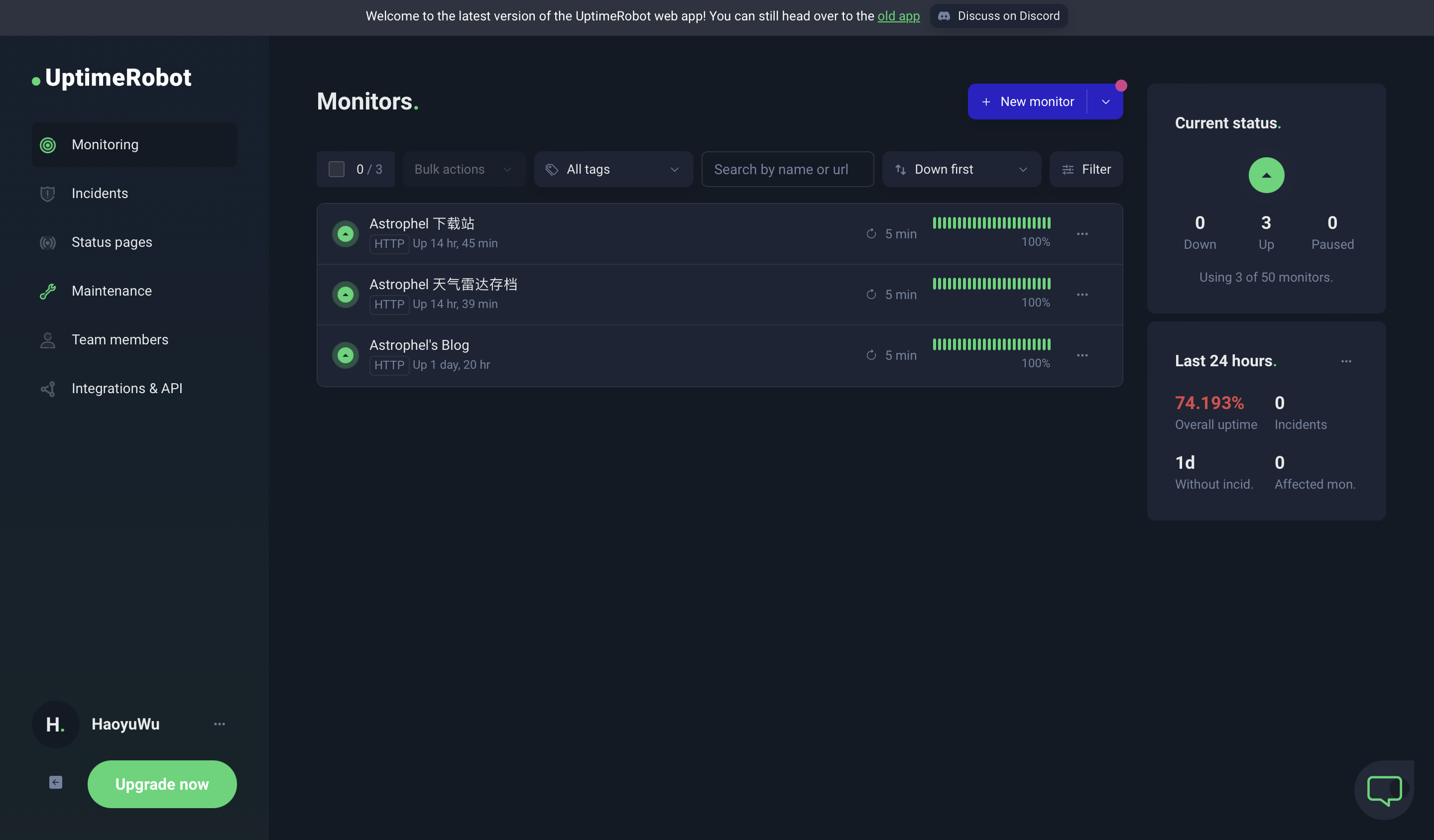
Task: Click interval refresh icon for Astrophel 下载站
Action: [871, 234]
